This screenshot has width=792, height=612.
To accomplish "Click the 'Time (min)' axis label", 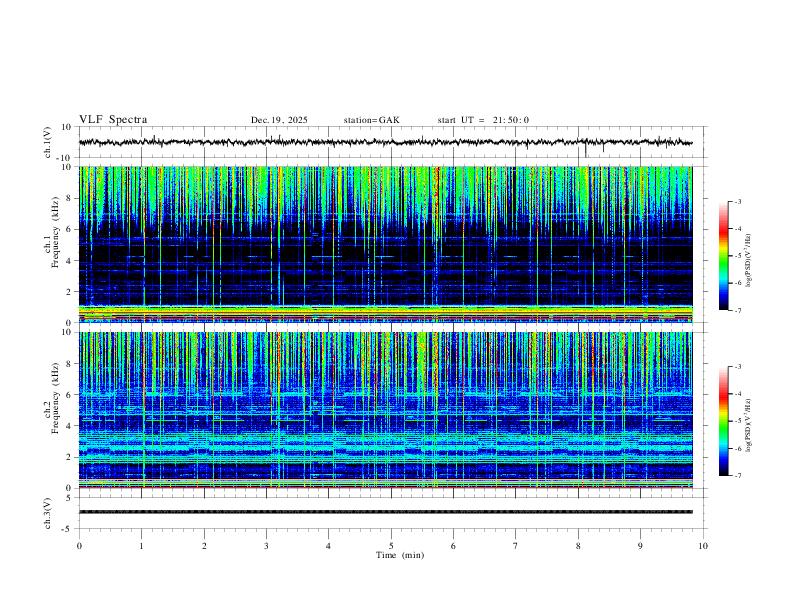I will pyautogui.click(x=400, y=555).
